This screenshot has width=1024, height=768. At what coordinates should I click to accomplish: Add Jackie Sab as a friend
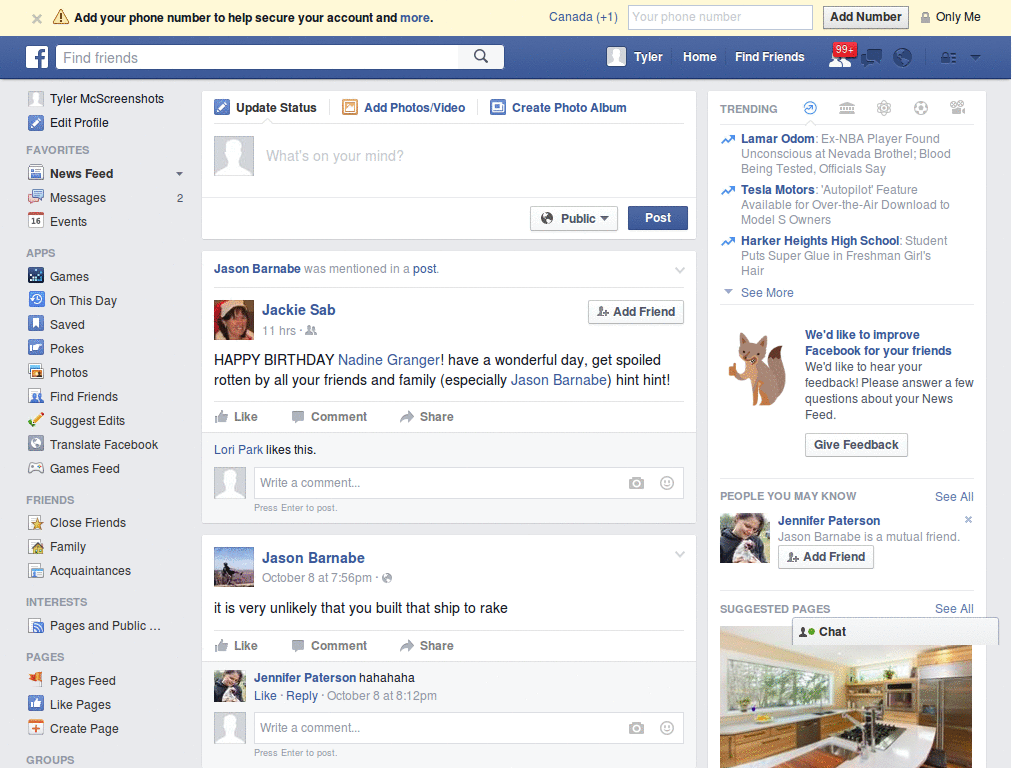[x=636, y=312]
